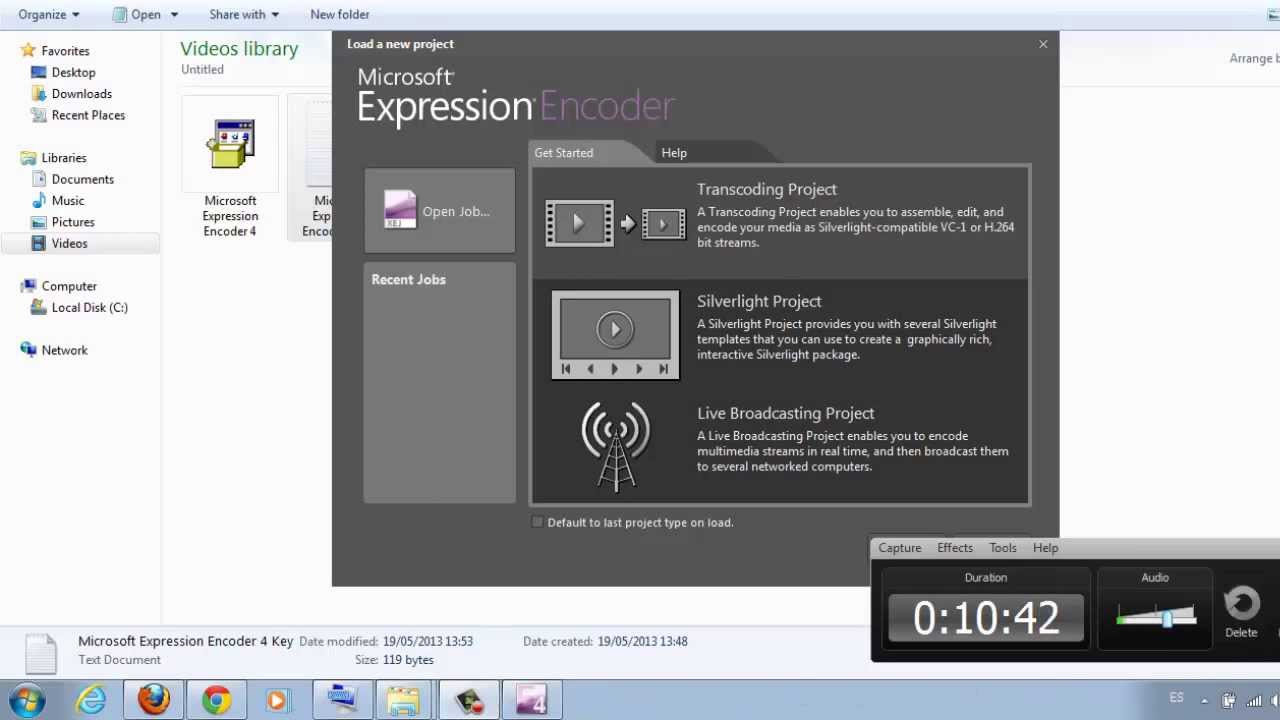This screenshot has height=720, width=1280.
Task: Switch to the Get Started tab
Action: 564,153
